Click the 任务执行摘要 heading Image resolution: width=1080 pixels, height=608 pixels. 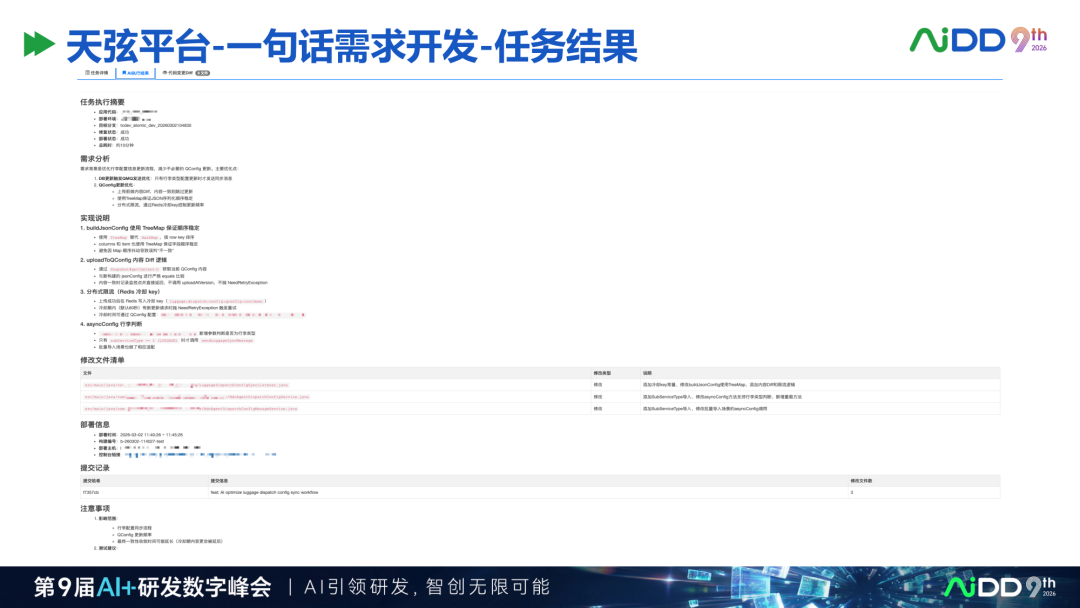(x=102, y=102)
